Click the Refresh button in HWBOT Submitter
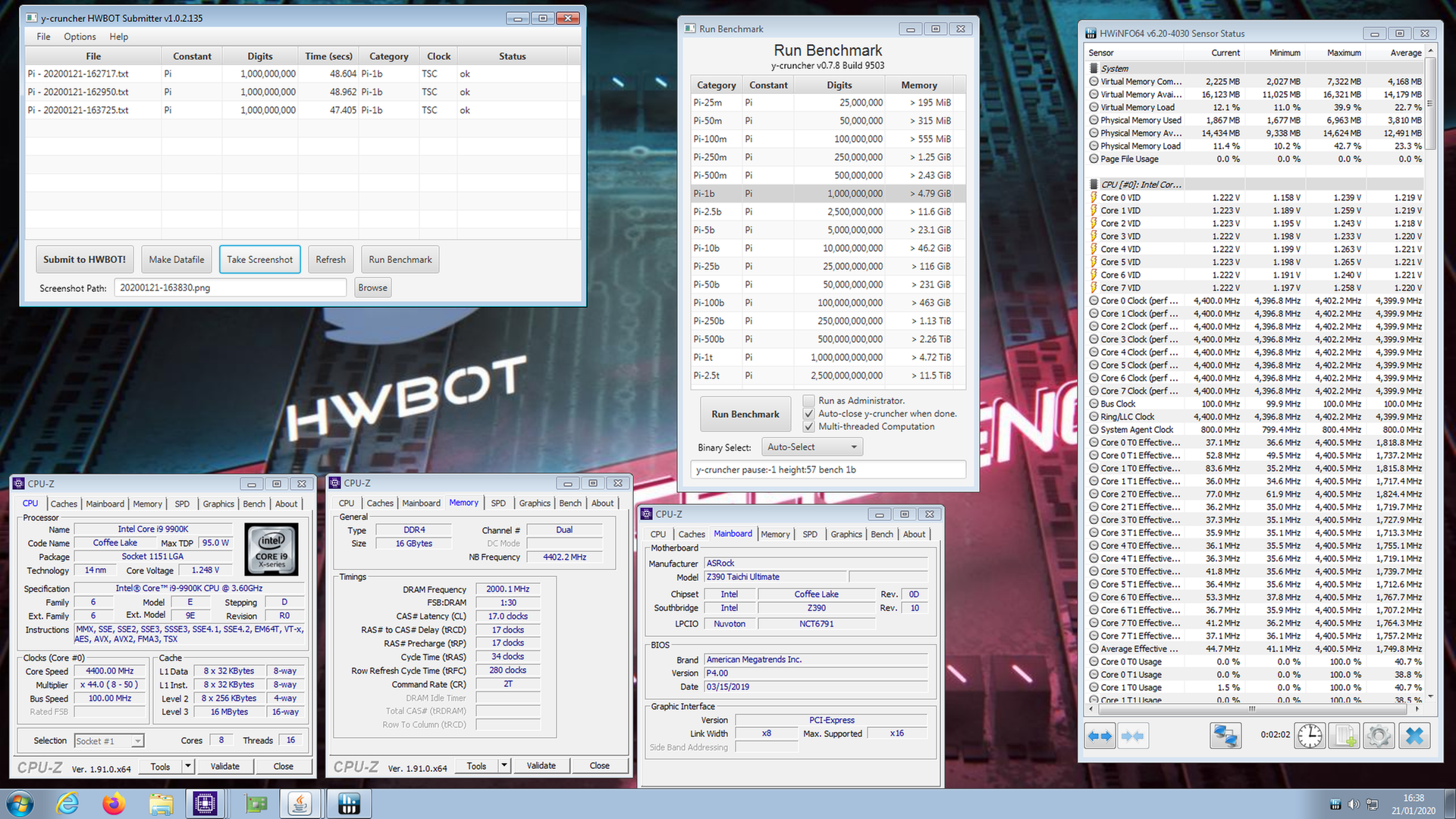The image size is (1456, 819). tap(331, 259)
